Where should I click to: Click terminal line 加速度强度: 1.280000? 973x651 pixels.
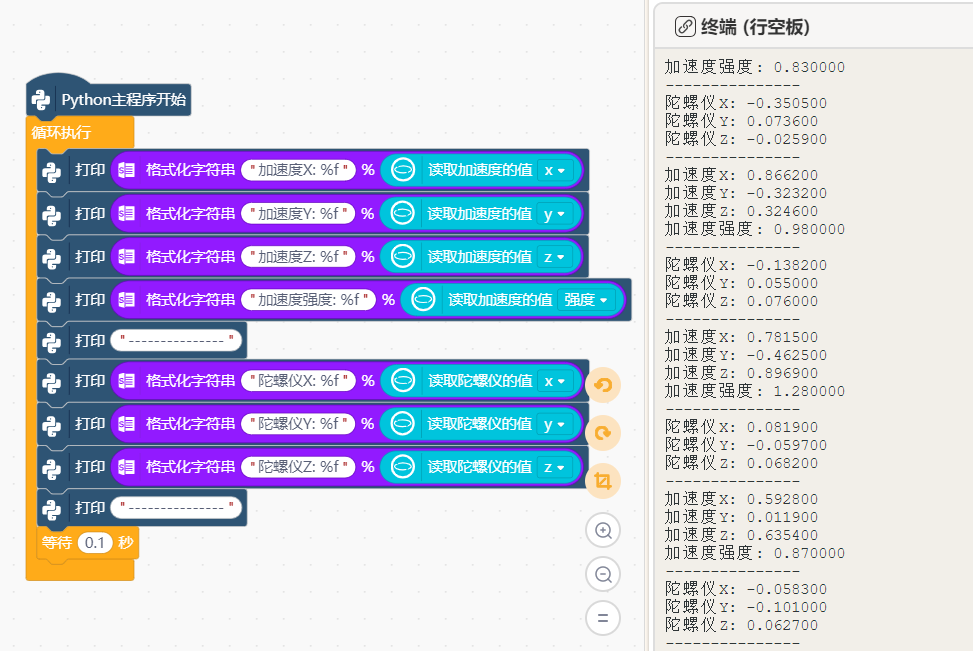755,391
